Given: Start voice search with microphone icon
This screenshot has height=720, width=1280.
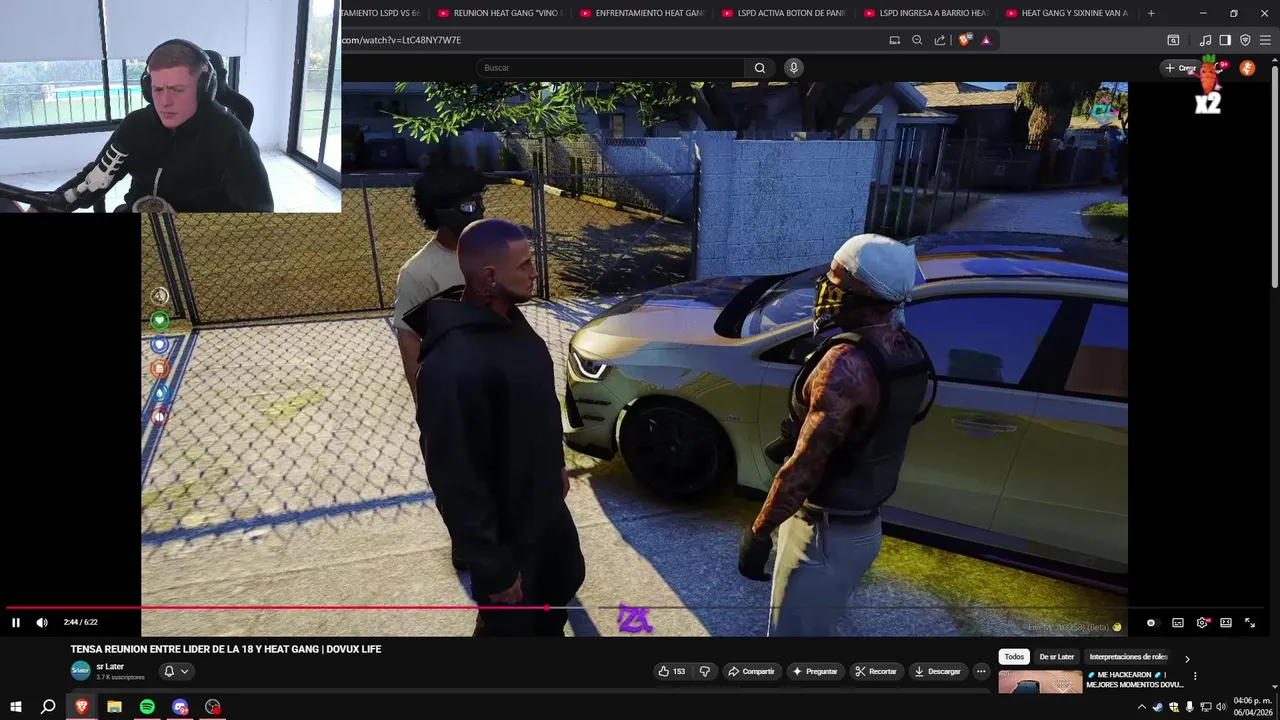Looking at the screenshot, I should [793, 68].
